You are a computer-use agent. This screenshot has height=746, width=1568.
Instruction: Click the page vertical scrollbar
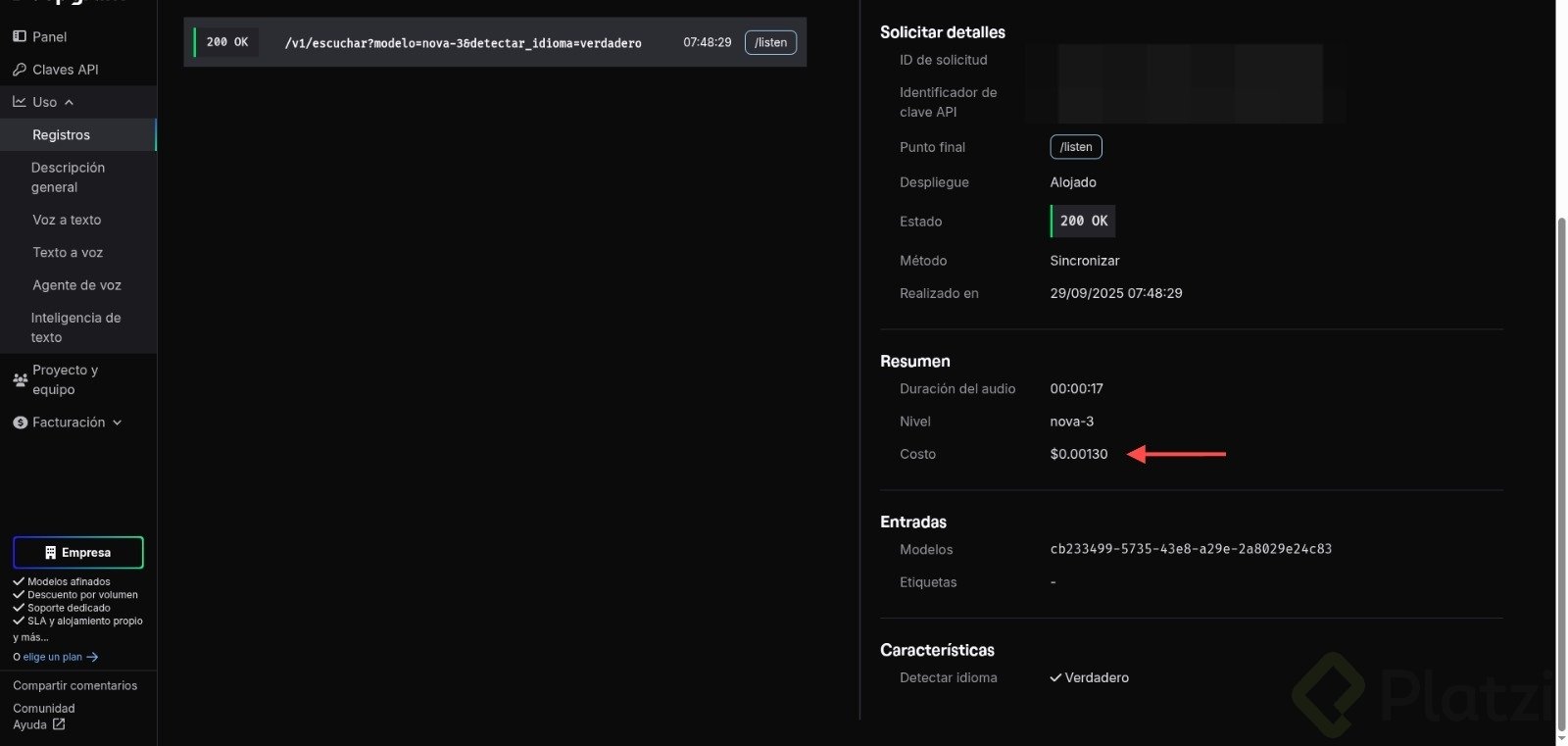pyautogui.click(x=1562, y=471)
